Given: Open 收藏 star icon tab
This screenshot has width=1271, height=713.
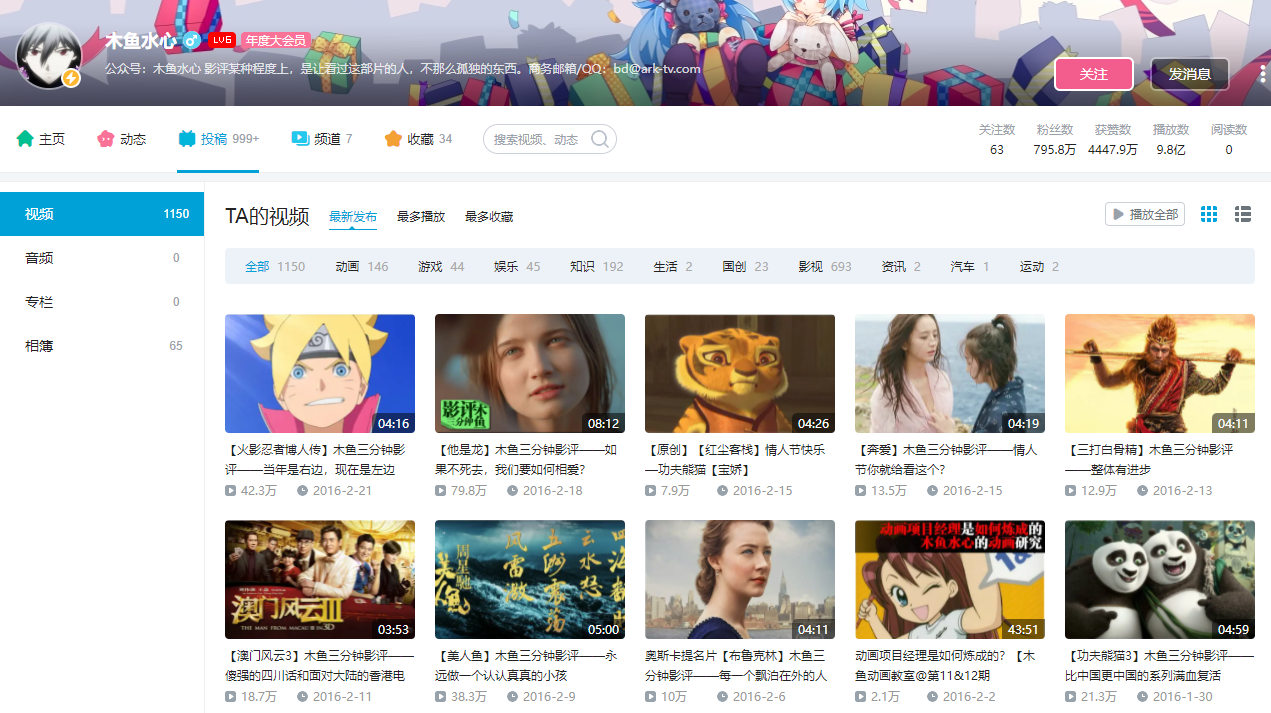Looking at the screenshot, I should 393,139.
